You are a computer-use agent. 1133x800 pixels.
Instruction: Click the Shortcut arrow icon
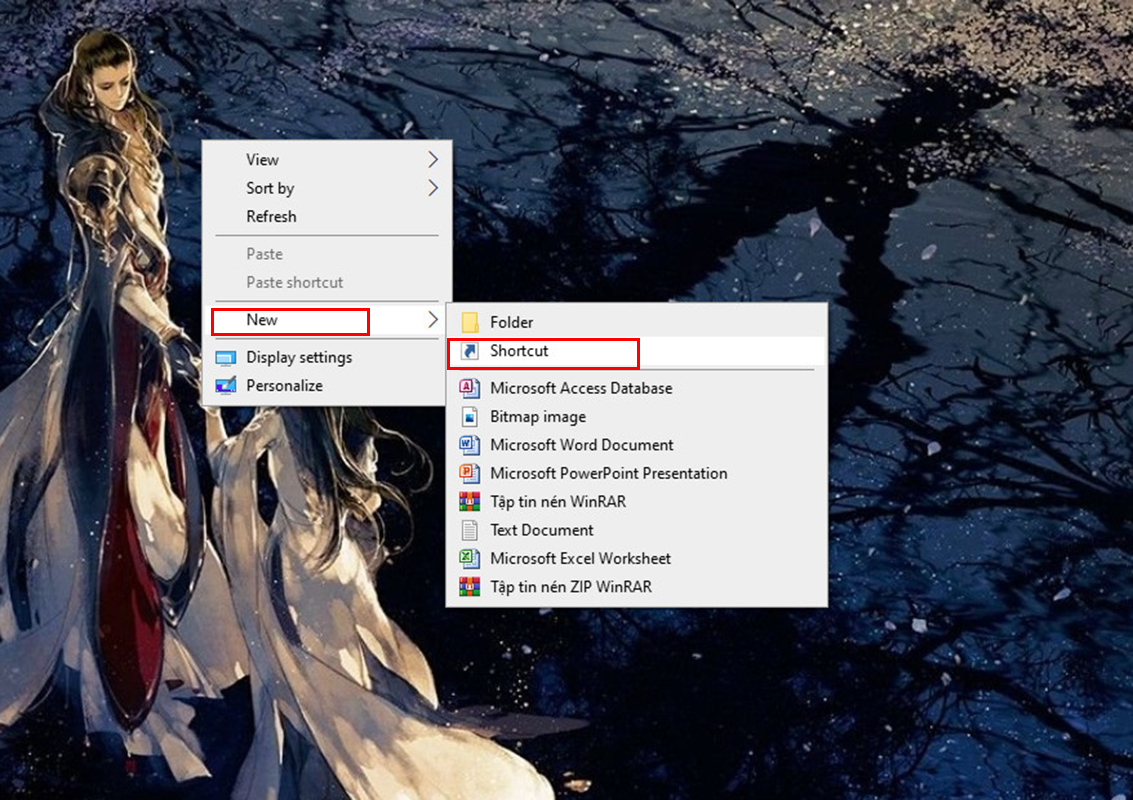click(x=469, y=351)
